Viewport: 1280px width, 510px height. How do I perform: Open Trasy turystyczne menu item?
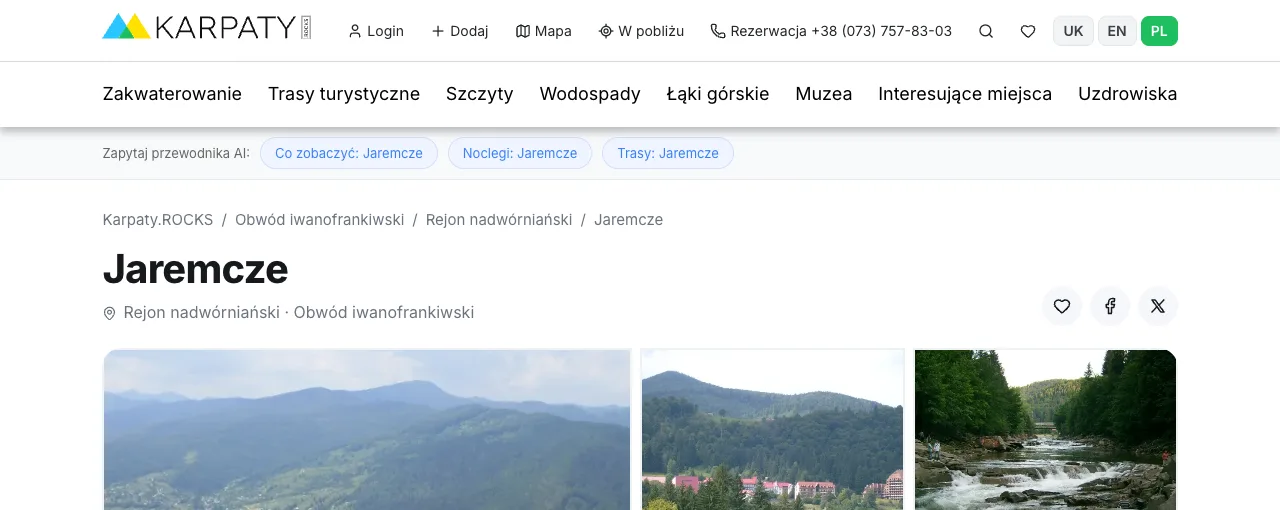344,94
